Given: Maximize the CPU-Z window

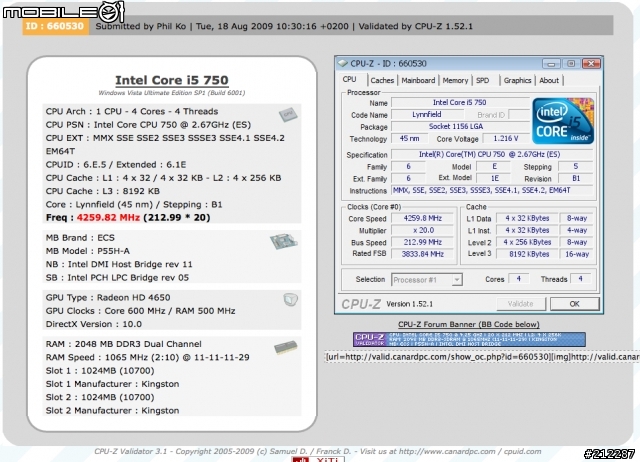Looking at the screenshot, I should [571, 64].
